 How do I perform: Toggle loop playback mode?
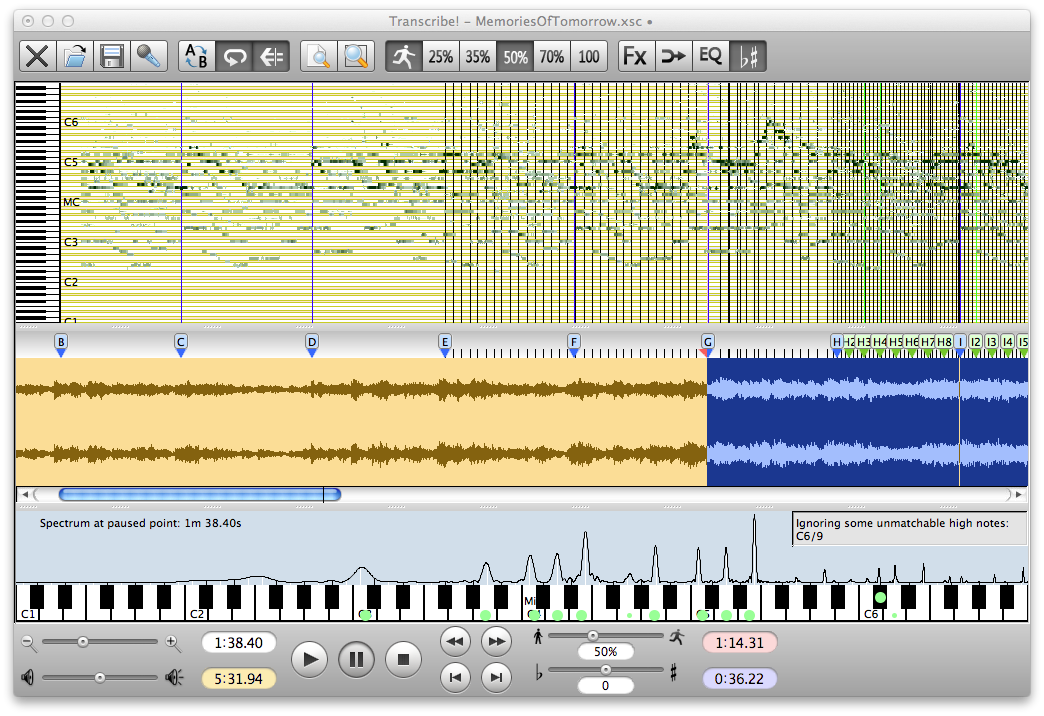click(233, 56)
